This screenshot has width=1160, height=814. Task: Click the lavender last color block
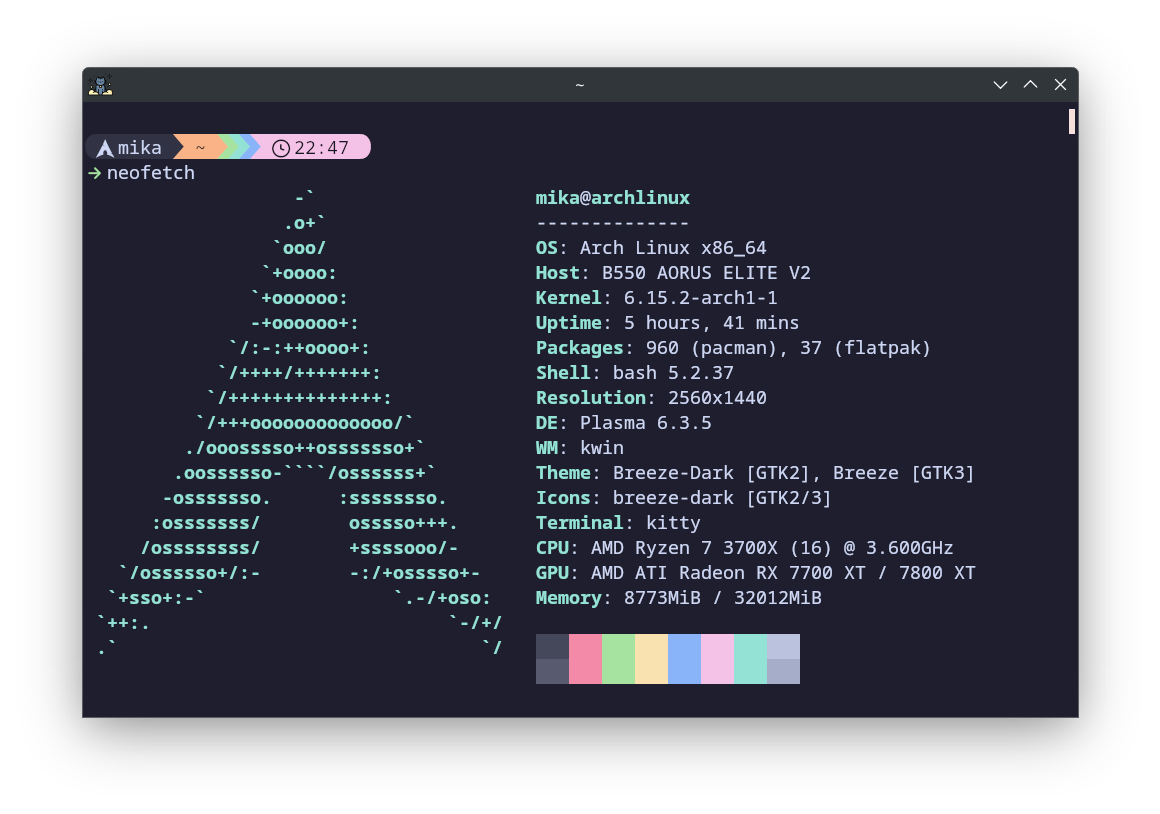click(783, 659)
